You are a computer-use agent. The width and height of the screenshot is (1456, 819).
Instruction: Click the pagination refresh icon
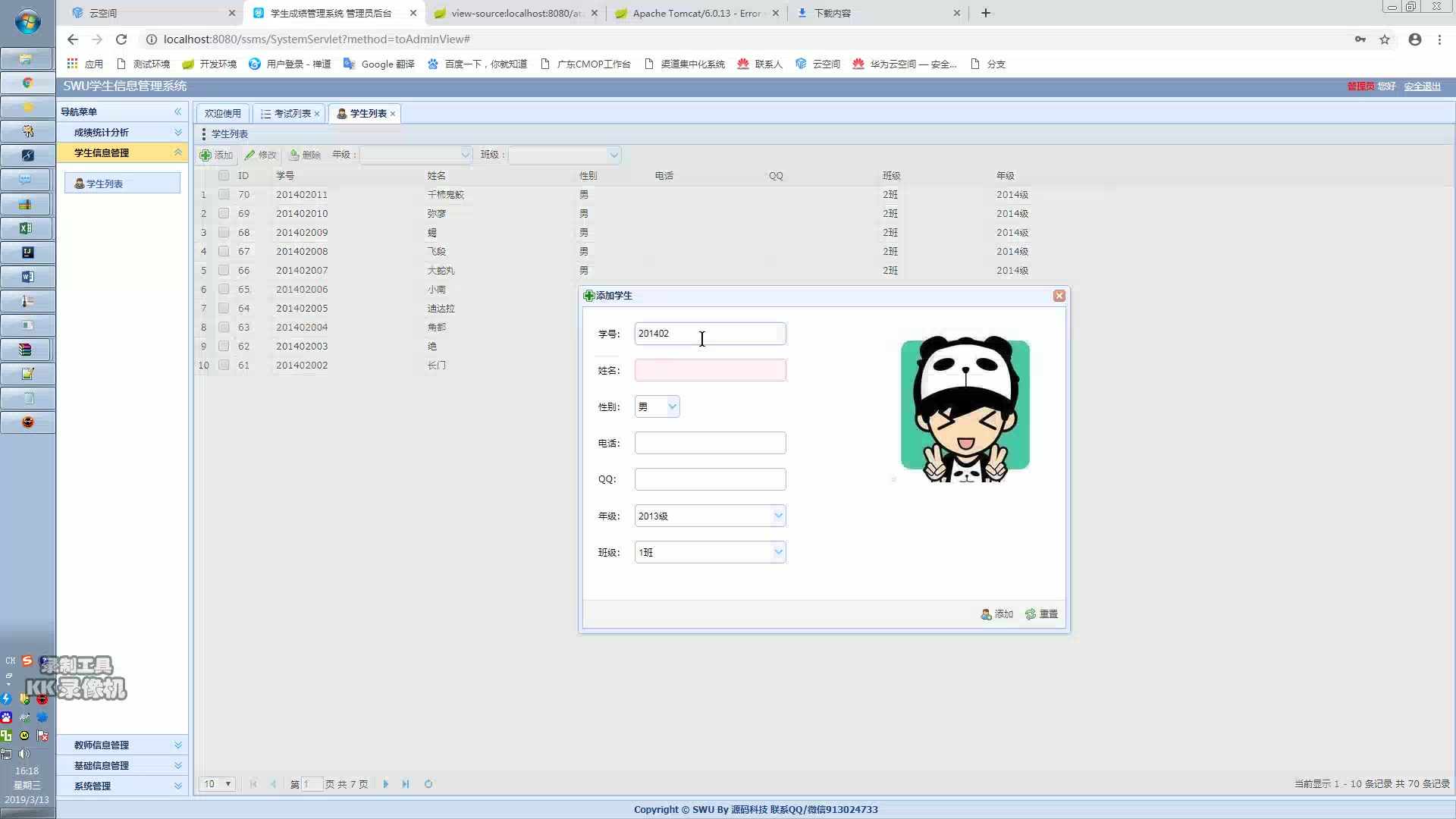(428, 784)
